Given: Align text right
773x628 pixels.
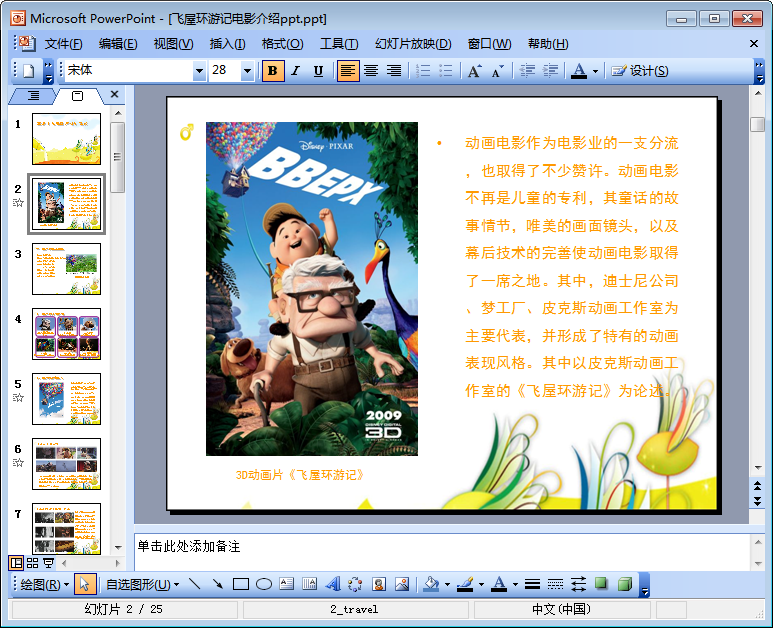Looking at the screenshot, I should [393, 71].
